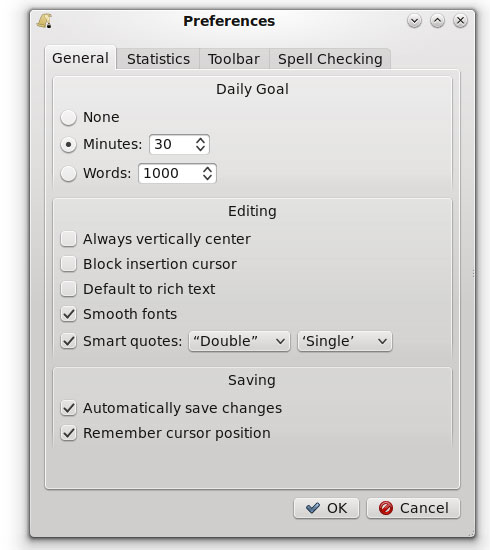Image resolution: width=490 pixels, height=550 pixels.
Task: Enable Always vertically center
Action: coord(68,239)
